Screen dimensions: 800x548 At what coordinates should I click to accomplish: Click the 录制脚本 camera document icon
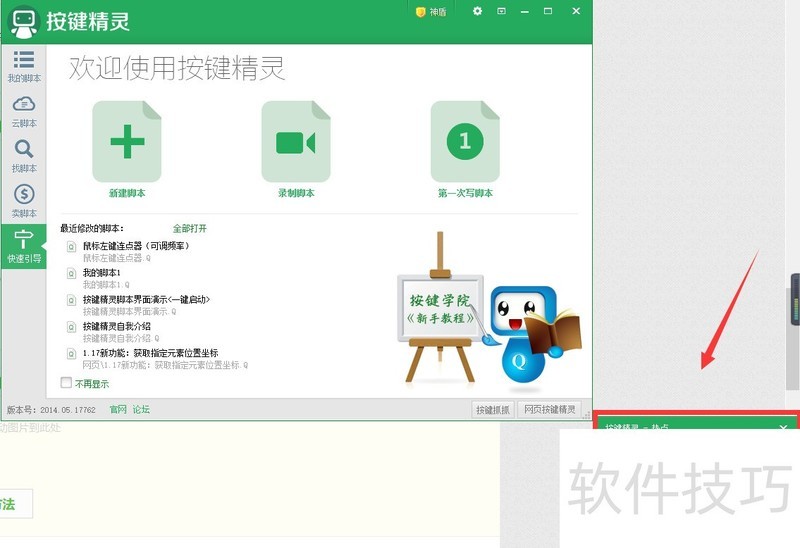296,141
